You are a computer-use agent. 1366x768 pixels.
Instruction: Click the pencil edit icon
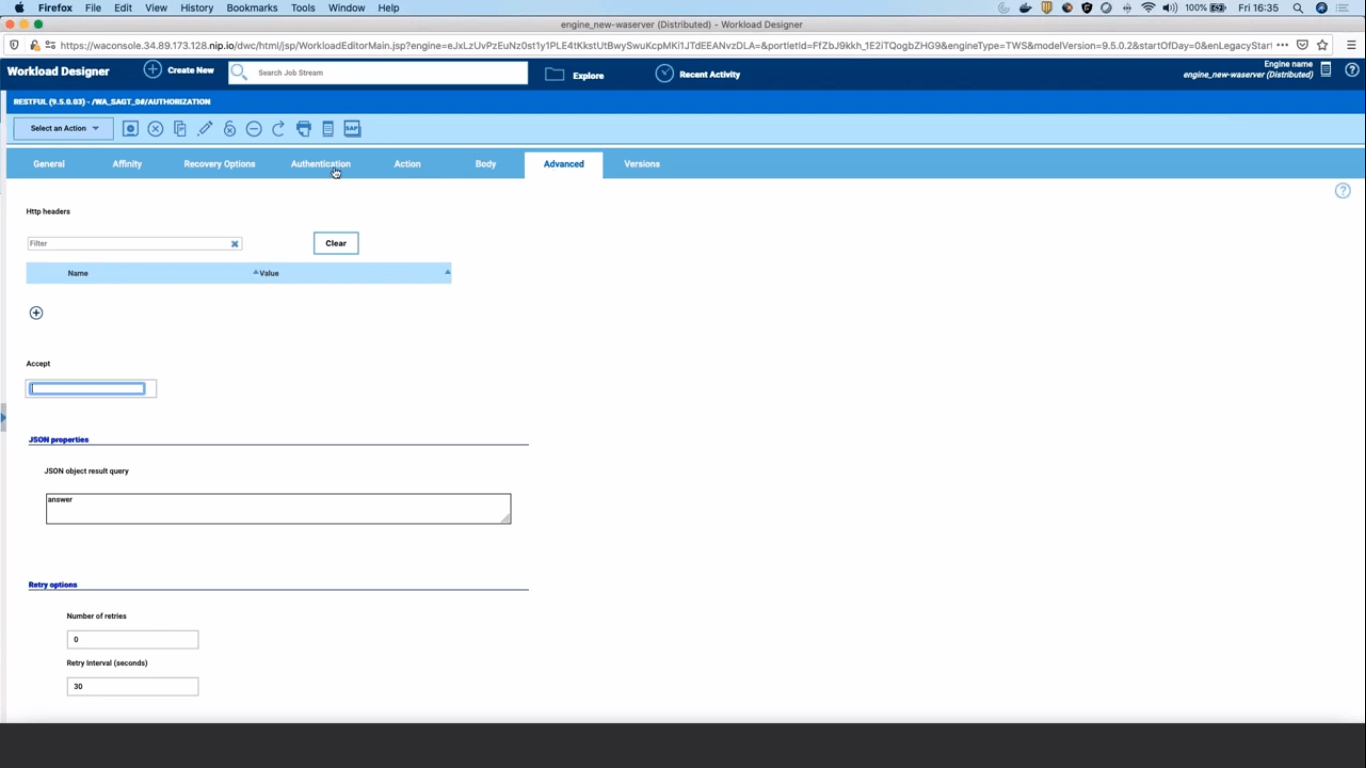pos(205,129)
